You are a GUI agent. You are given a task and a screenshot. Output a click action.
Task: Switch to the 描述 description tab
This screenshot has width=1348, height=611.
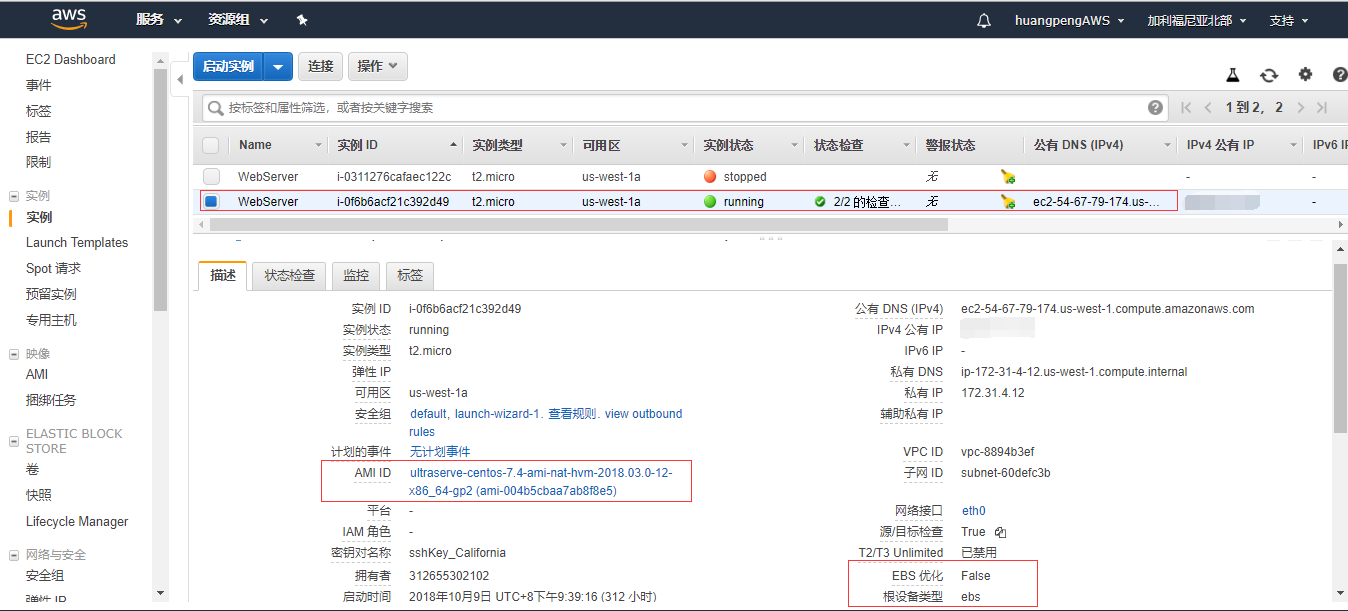pos(223,276)
